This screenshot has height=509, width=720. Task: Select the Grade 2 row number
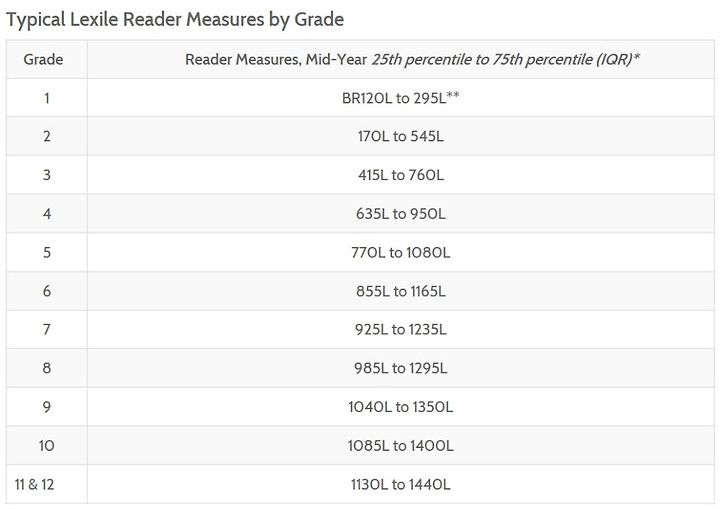[x=47, y=136]
